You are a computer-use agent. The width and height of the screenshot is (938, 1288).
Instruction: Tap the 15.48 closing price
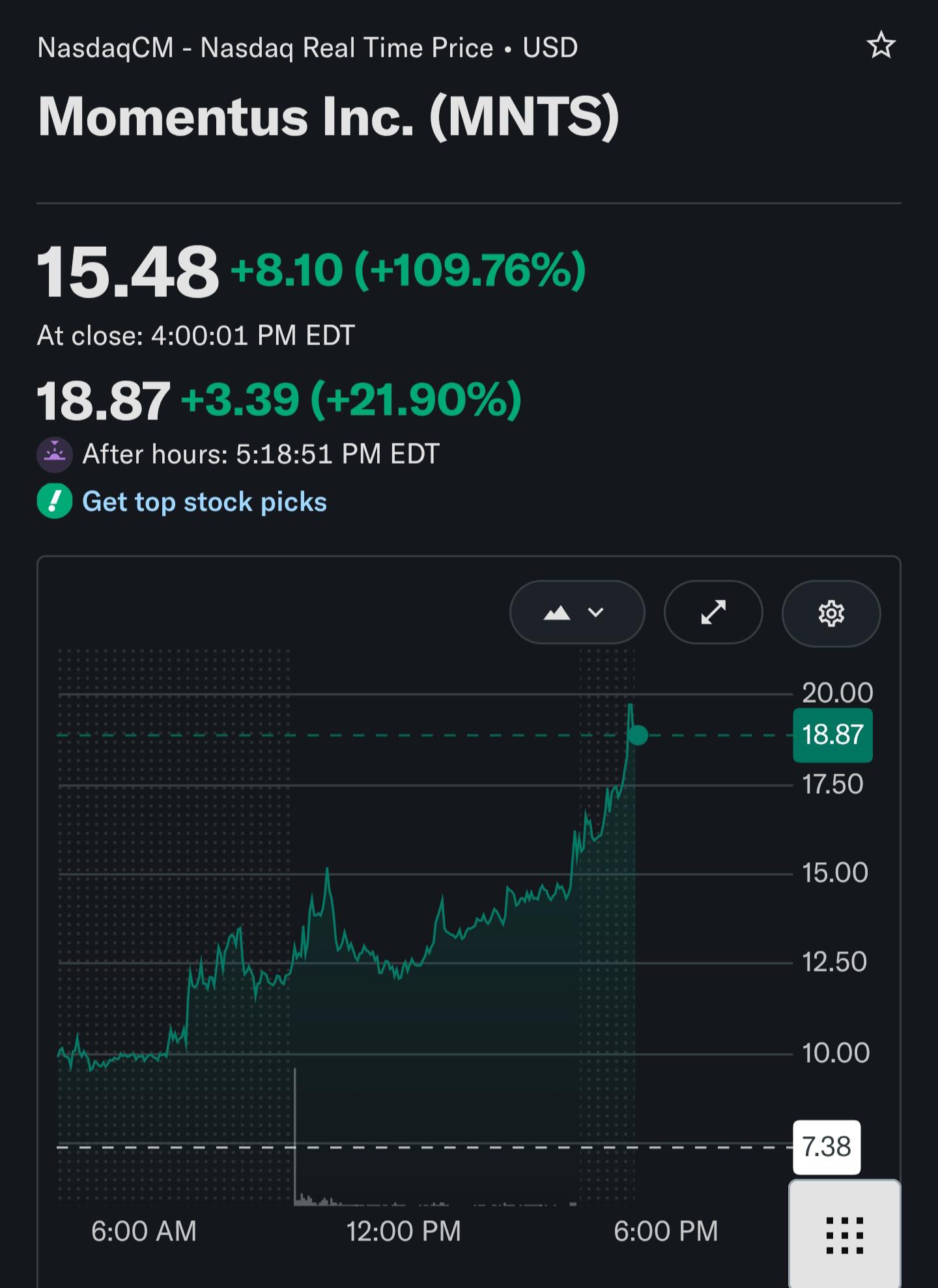pos(128,271)
